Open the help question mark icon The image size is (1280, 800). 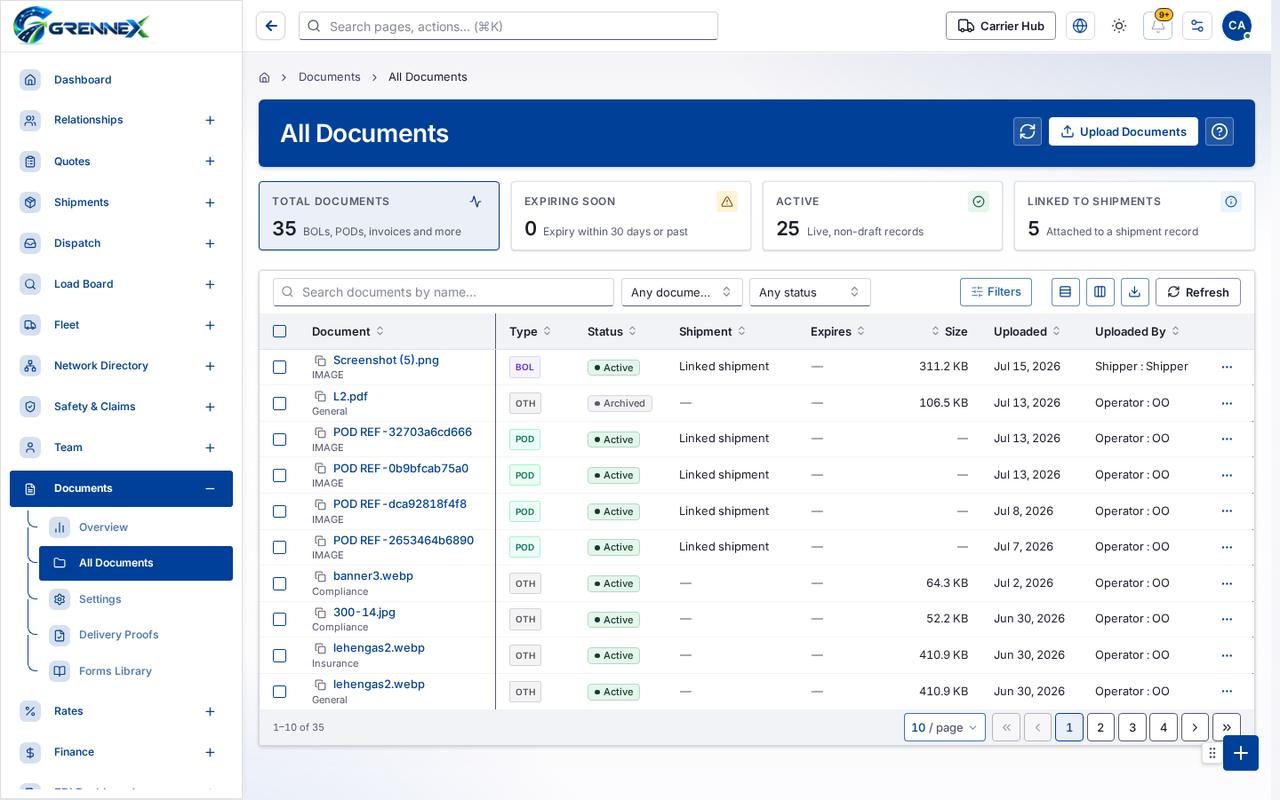pos(1219,131)
